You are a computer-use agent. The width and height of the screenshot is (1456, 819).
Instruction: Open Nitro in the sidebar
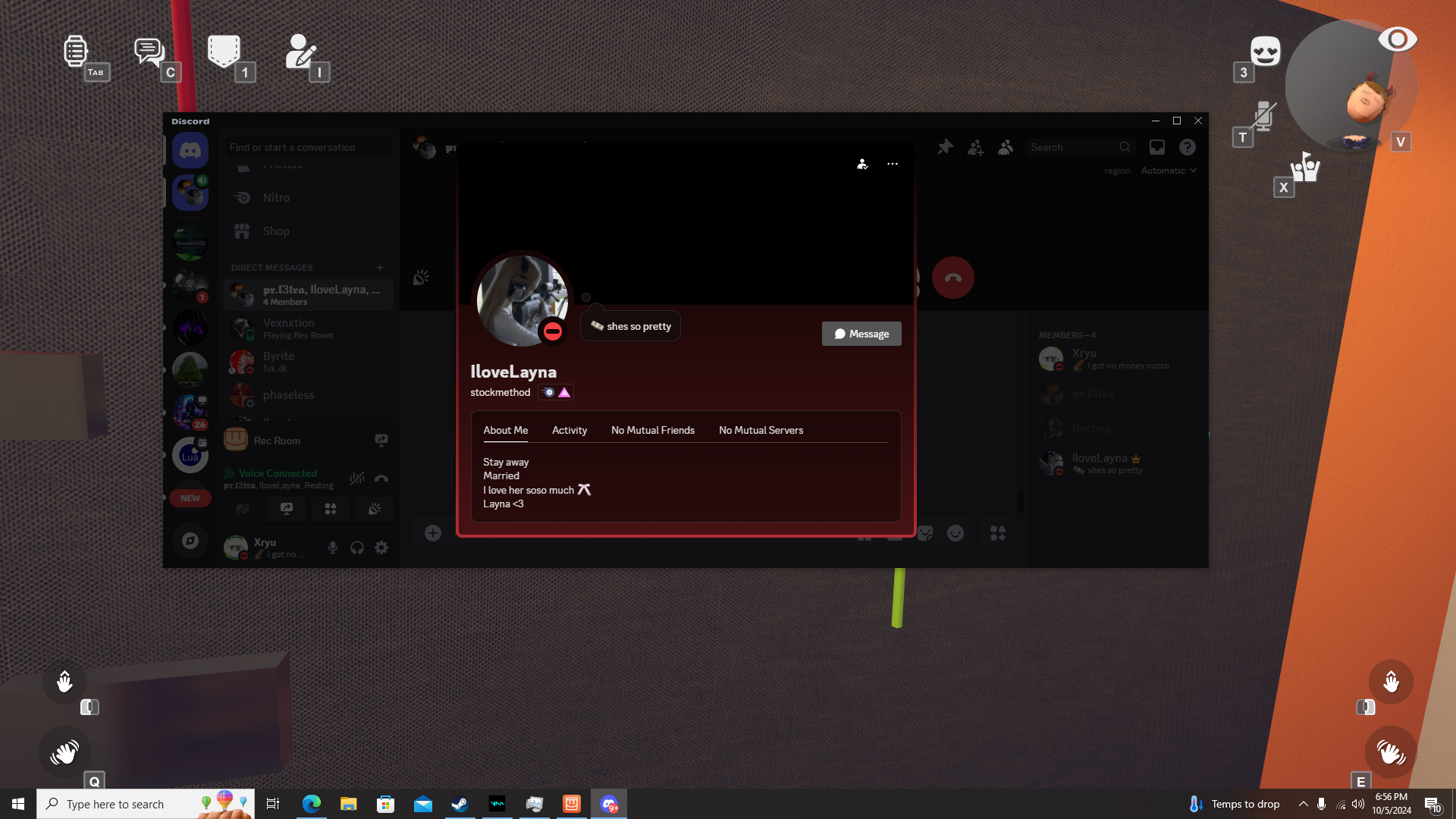pyautogui.click(x=276, y=198)
